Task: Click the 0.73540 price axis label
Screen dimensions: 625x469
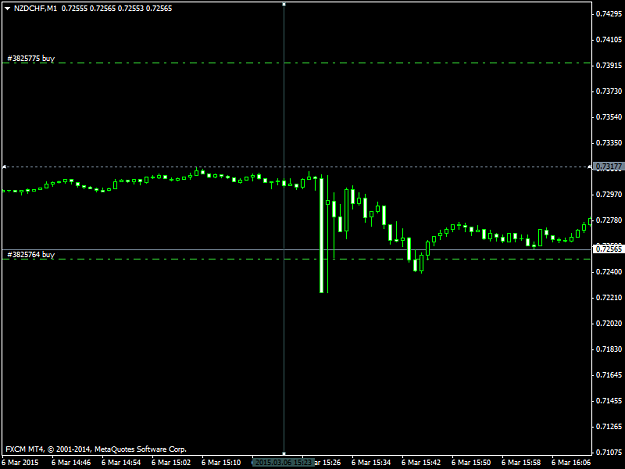Action: pos(609,117)
